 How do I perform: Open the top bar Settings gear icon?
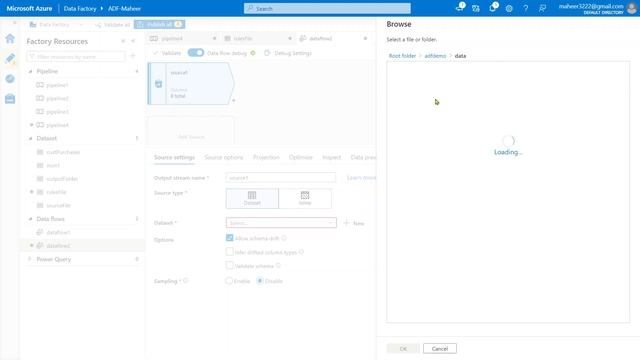[509, 8]
